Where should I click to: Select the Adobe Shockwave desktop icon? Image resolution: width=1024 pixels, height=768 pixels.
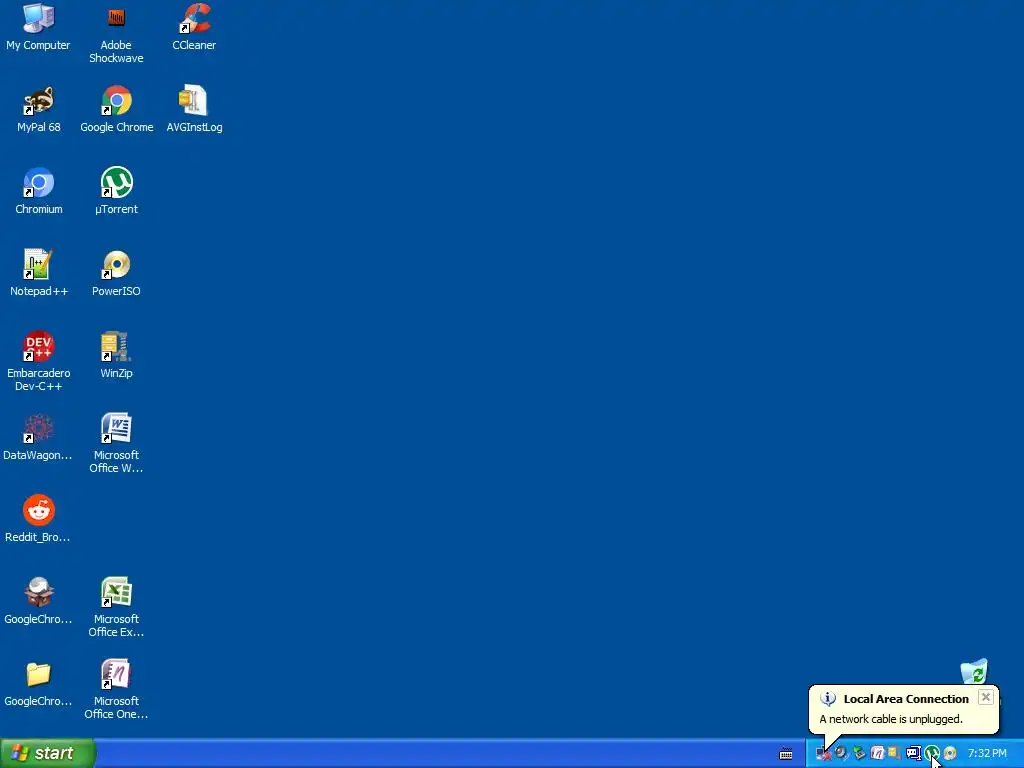[x=116, y=34]
